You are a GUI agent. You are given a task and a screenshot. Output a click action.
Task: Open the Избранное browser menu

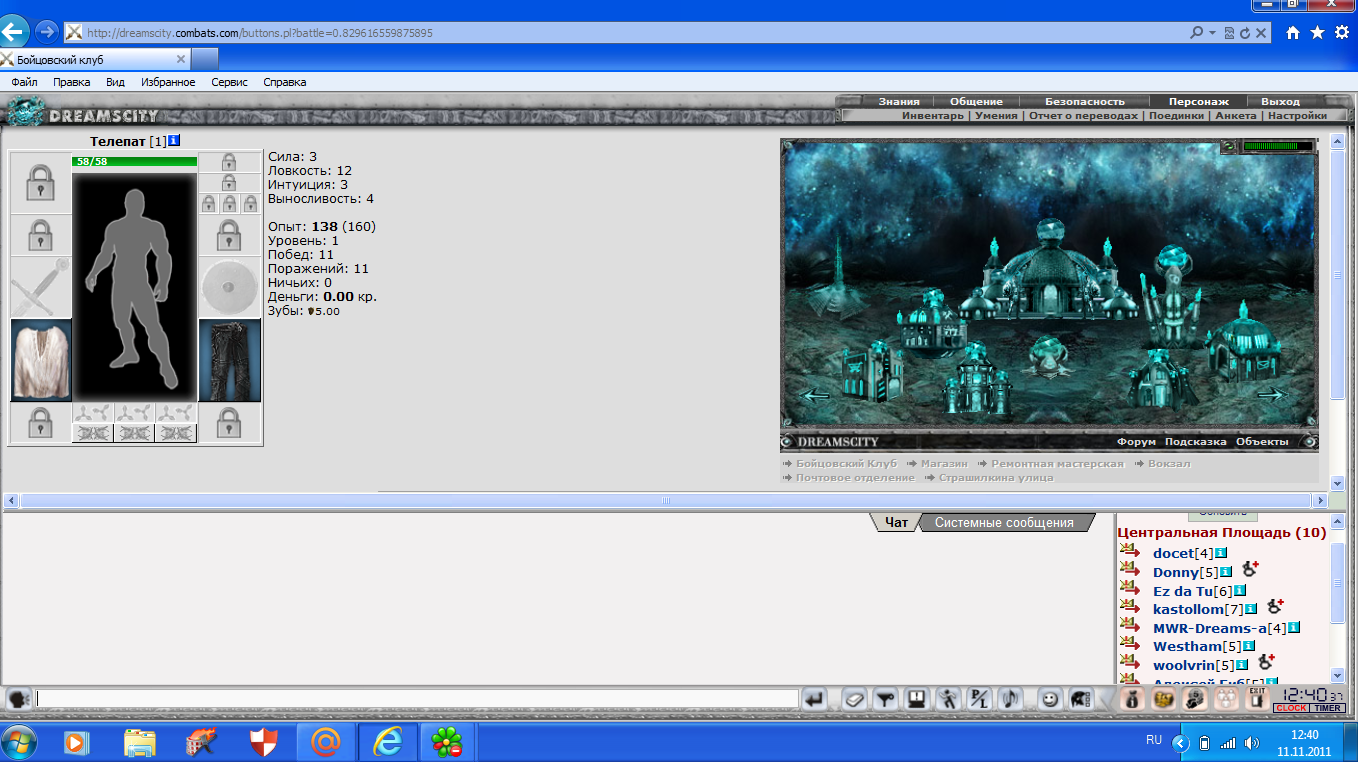click(168, 82)
